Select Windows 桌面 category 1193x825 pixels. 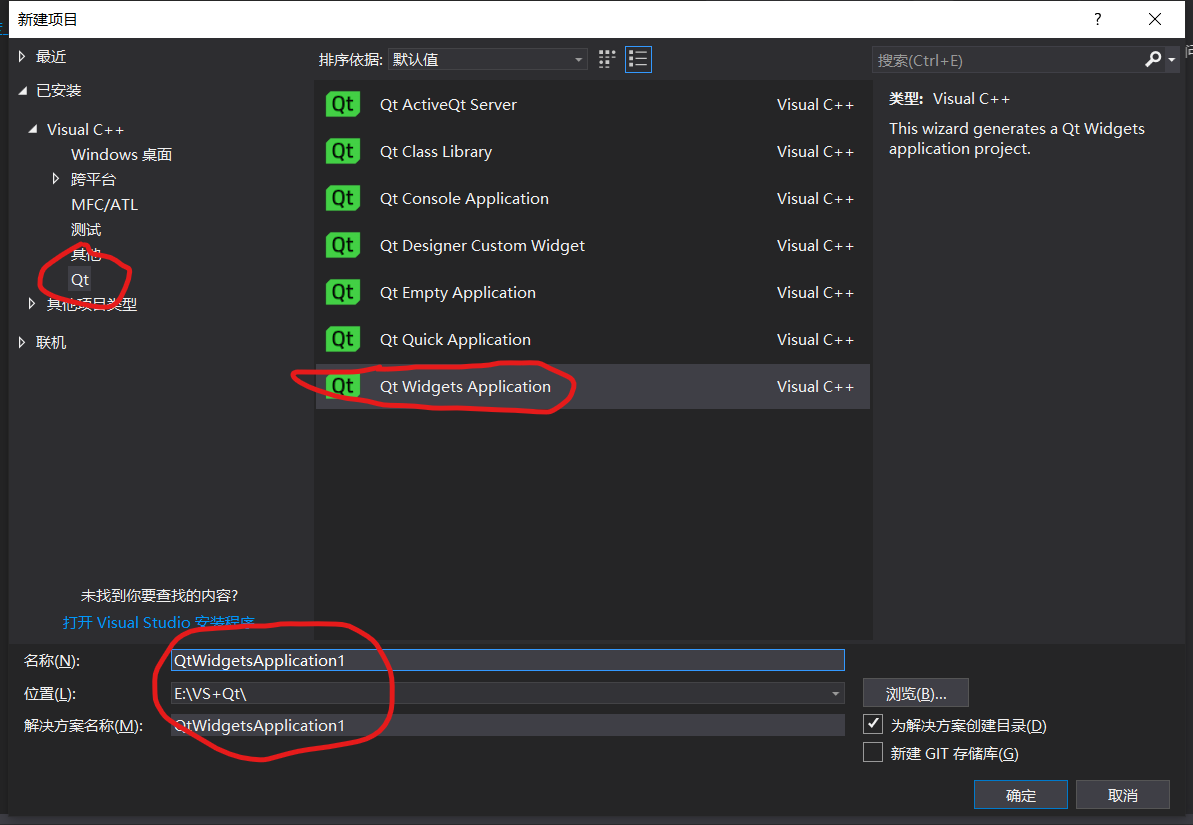[122, 154]
